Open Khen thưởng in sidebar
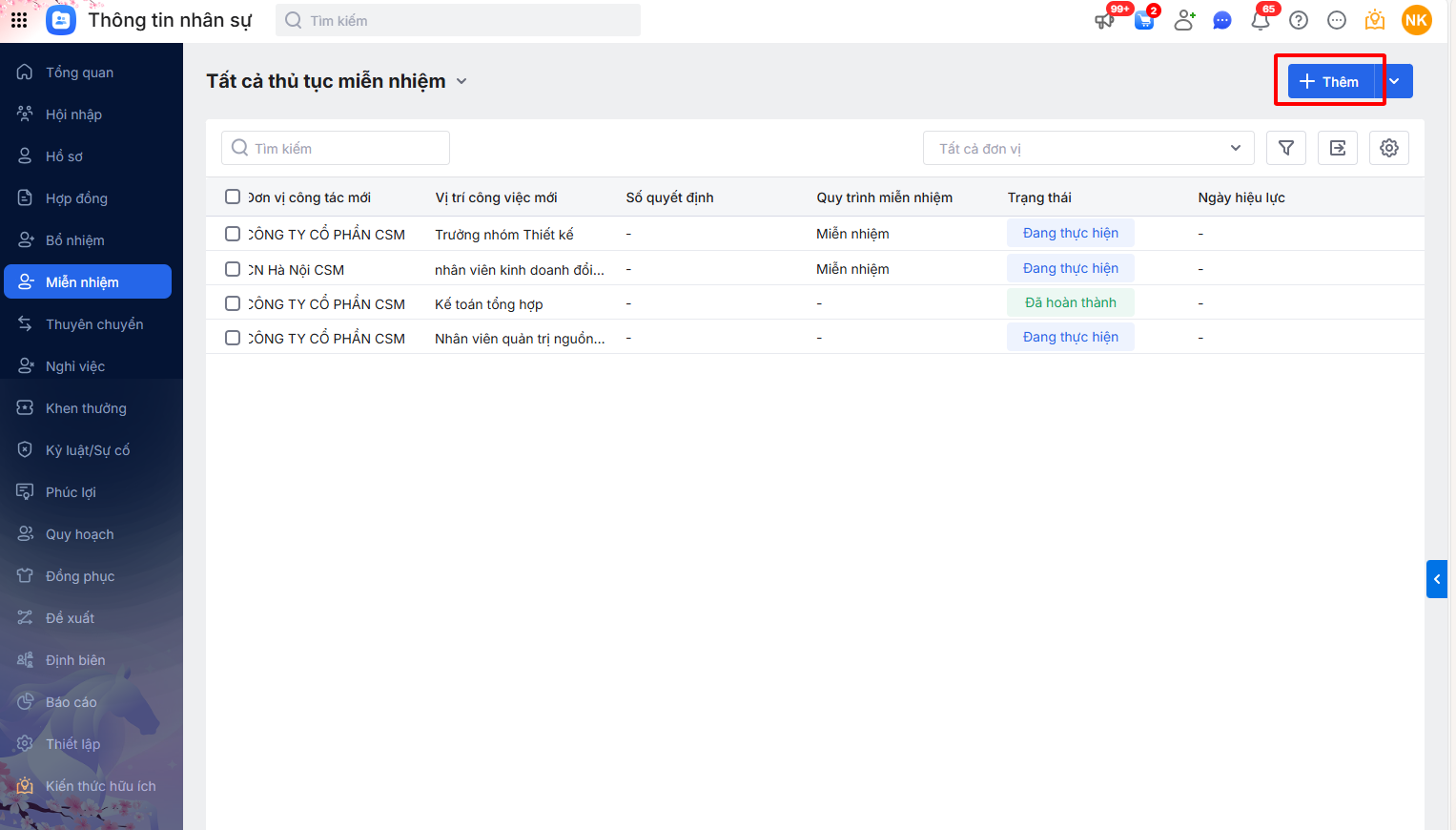1456x830 pixels. tap(88, 408)
